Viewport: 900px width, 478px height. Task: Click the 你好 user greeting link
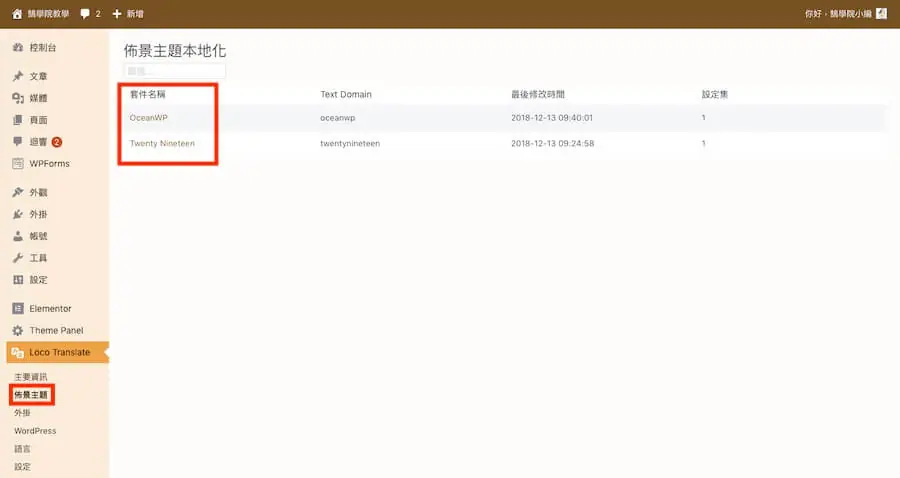pos(838,14)
